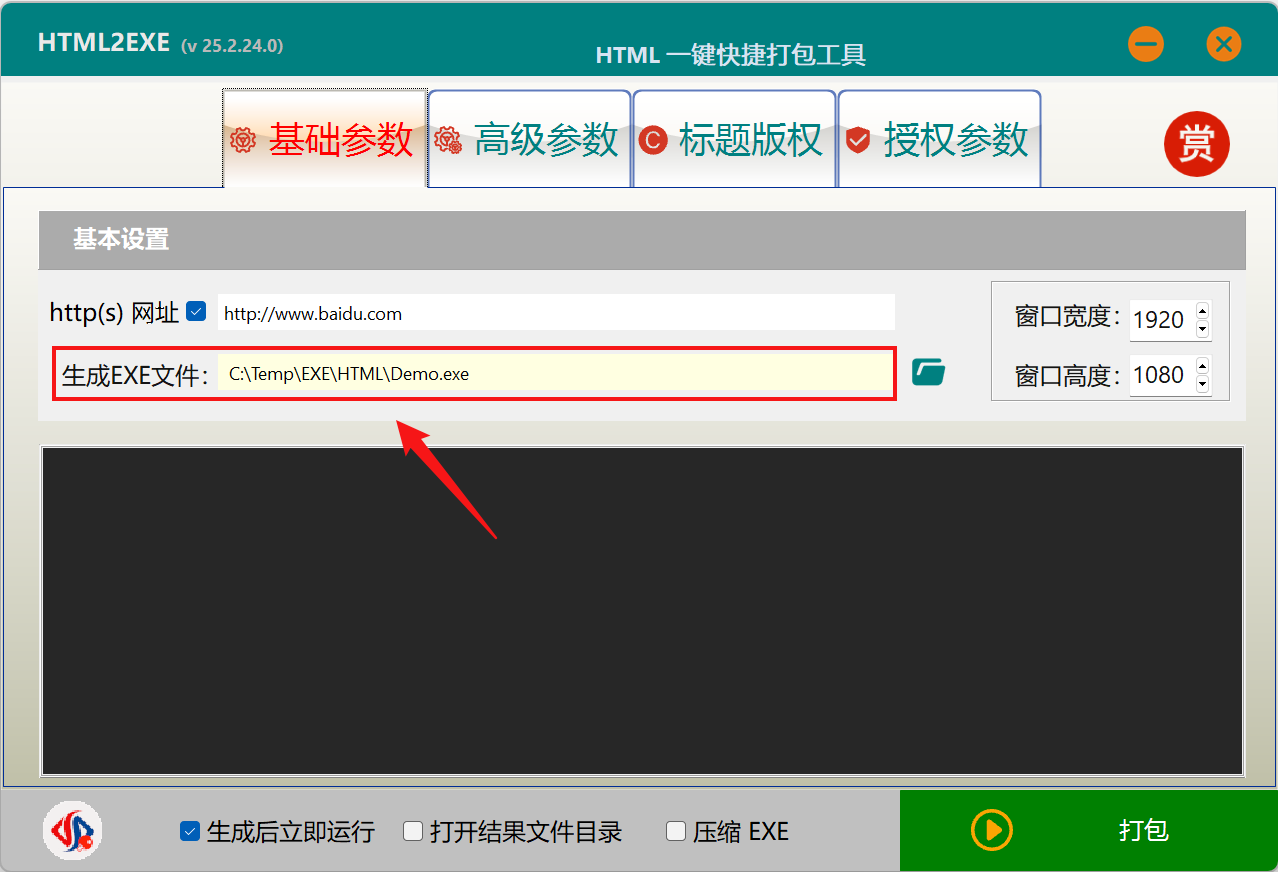Open the 高级参数 tab
The height and width of the screenshot is (872, 1278).
[530, 139]
